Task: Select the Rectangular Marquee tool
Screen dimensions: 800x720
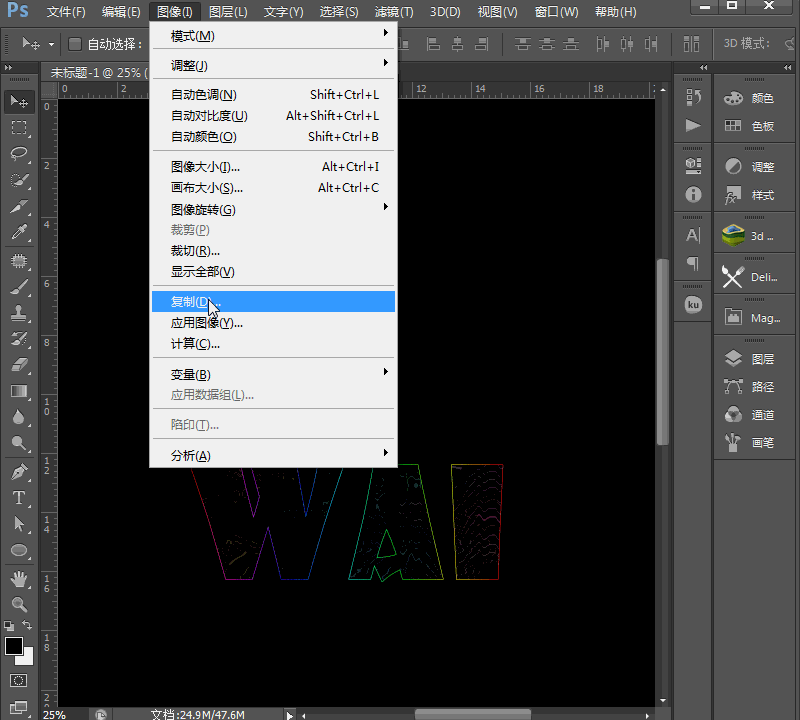Action: coord(19,127)
